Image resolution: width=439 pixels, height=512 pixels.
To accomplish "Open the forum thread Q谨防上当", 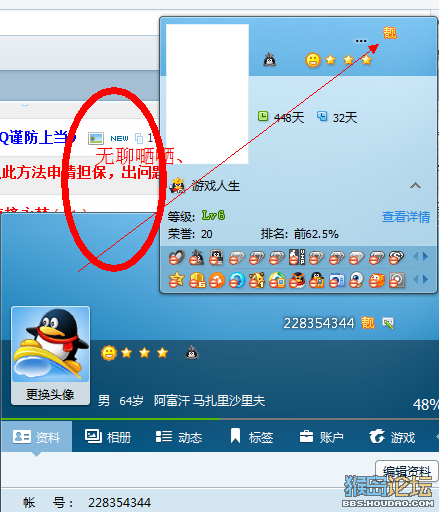I will coord(38,137).
